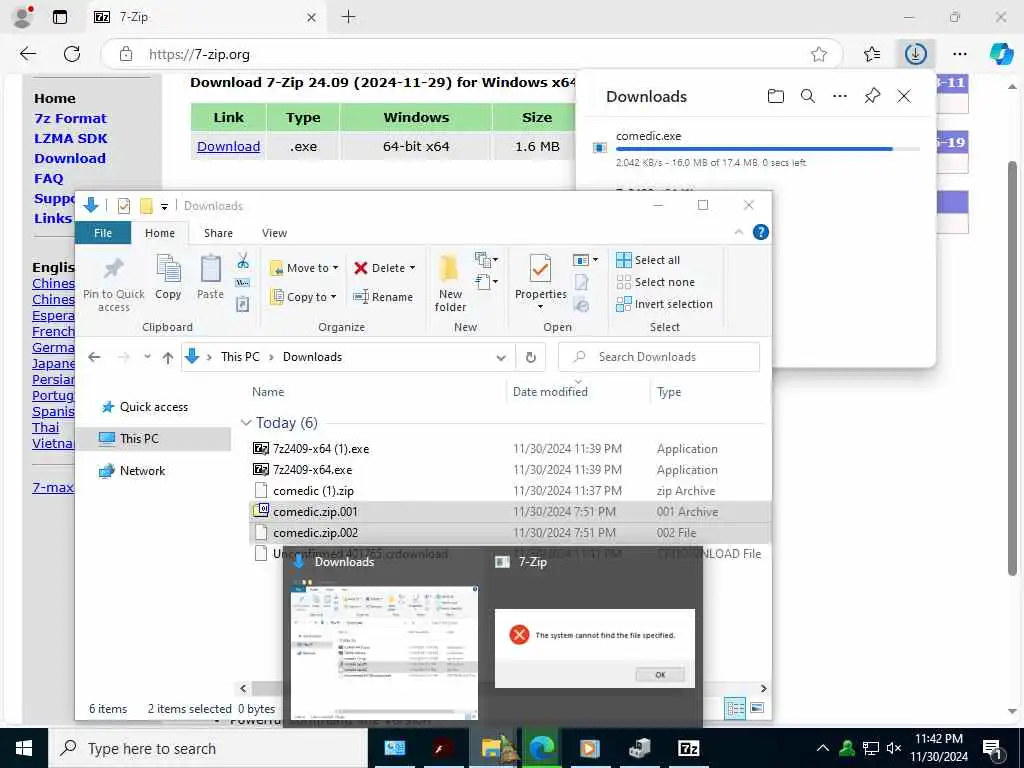
Task: Click the Search Downloads input field
Action: [658, 357]
